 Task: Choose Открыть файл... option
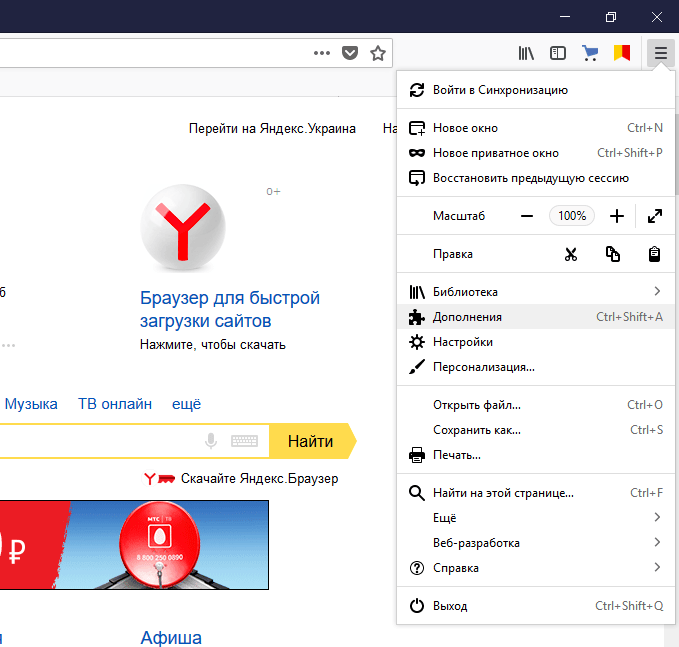536,405
